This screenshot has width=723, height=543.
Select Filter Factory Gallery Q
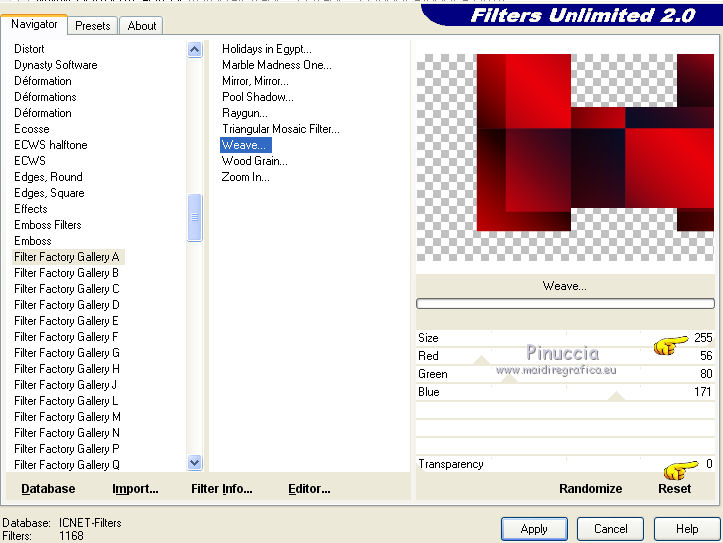click(x=66, y=465)
